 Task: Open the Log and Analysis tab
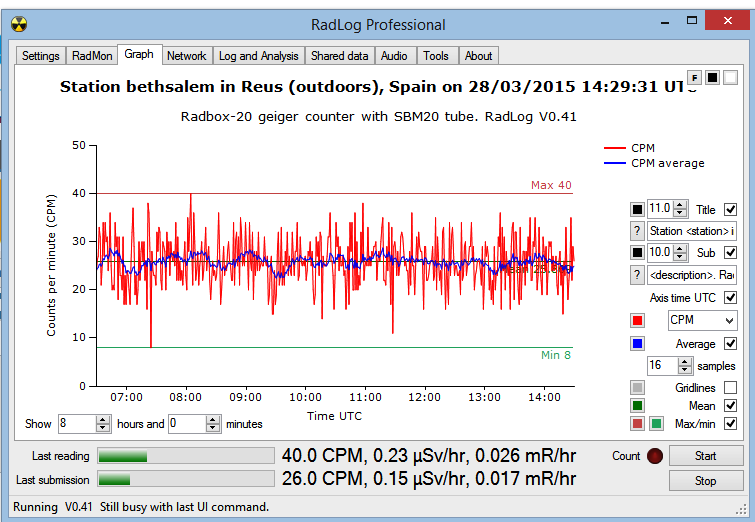pyautogui.click(x=259, y=56)
